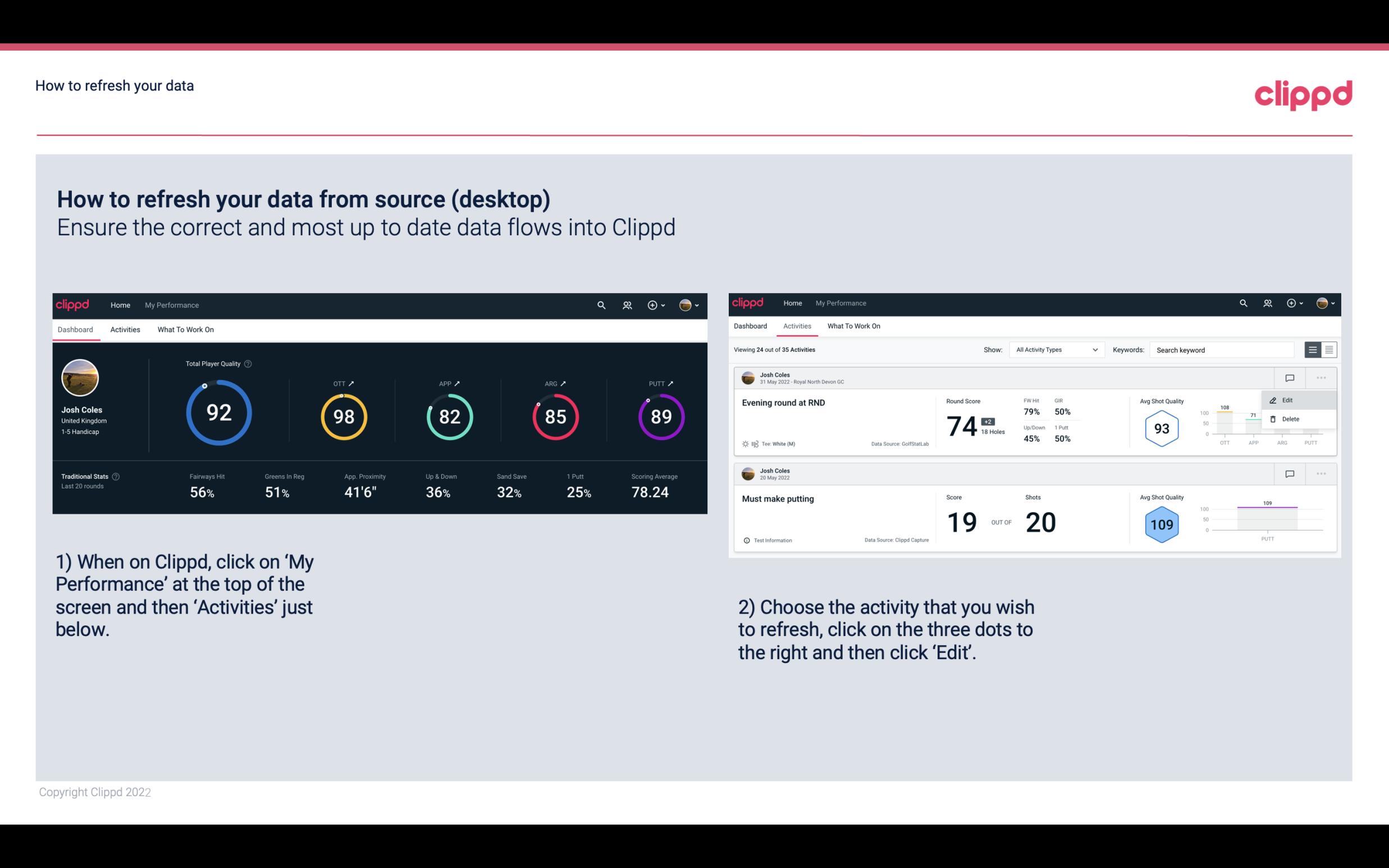Click the Clippd logo icon top right
Screen dimensions: 1389x868
[x=1303, y=94]
